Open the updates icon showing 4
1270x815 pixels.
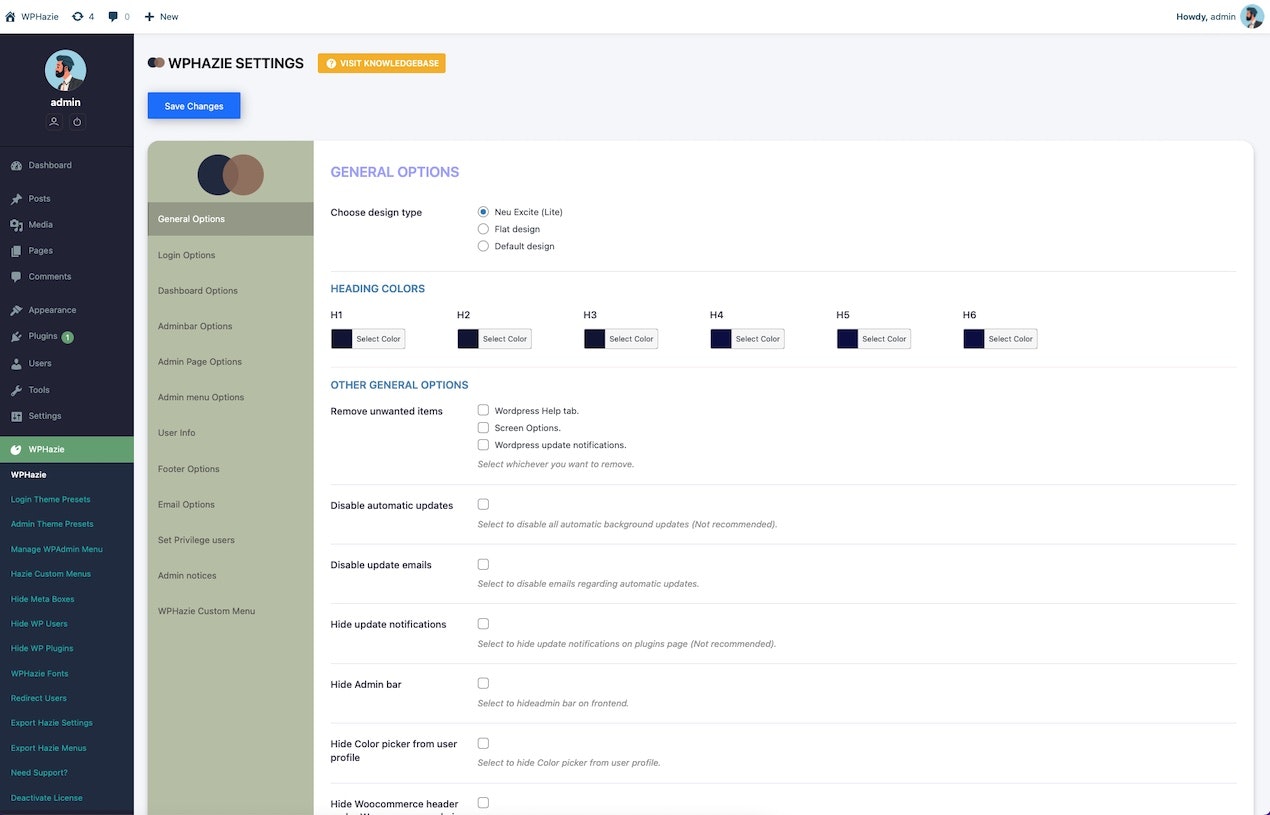point(77,17)
